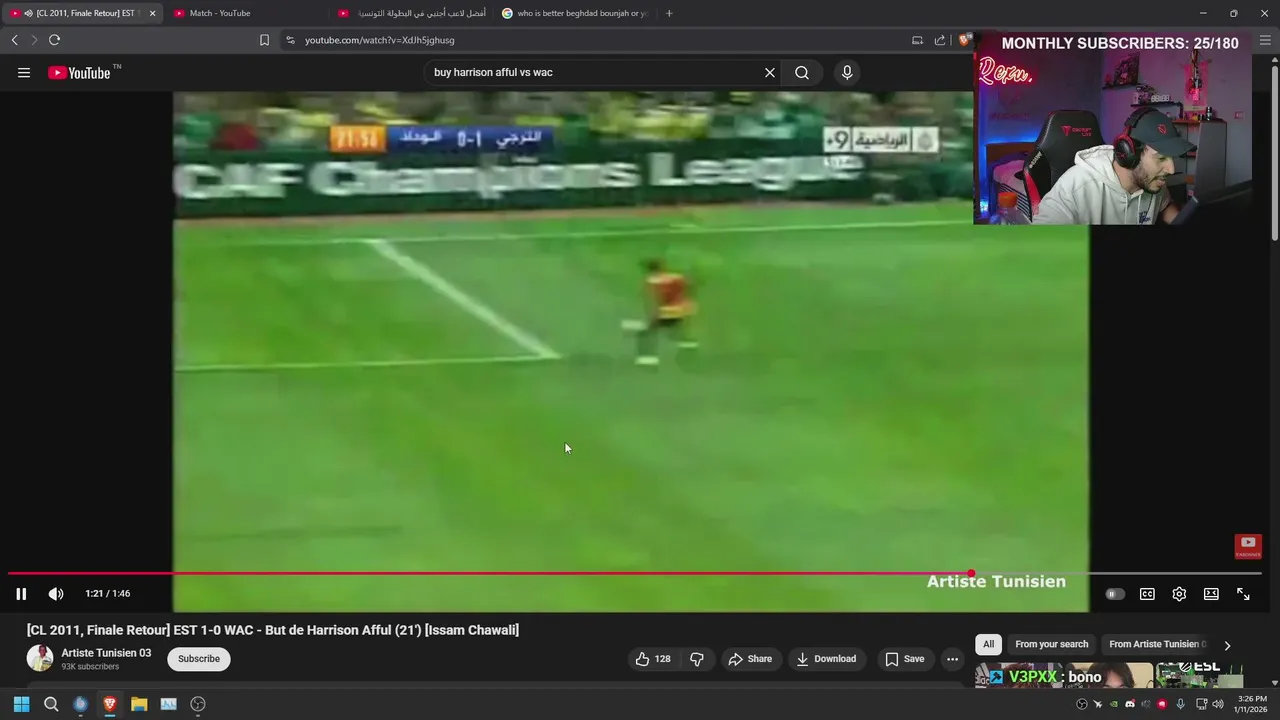This screenshot has height=720, width=1280.
Task: Click the Download button
Action: click(x=826, y=659)
